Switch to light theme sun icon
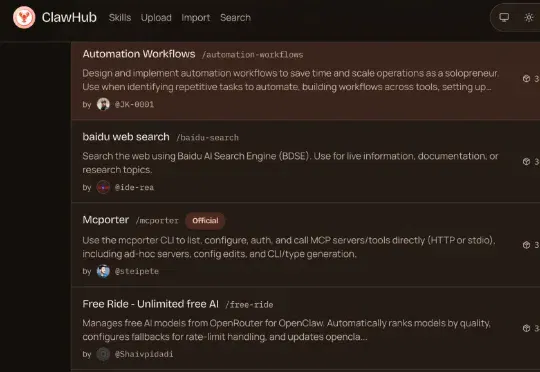This screenshot has height=372, width=540. pos(529,17)
